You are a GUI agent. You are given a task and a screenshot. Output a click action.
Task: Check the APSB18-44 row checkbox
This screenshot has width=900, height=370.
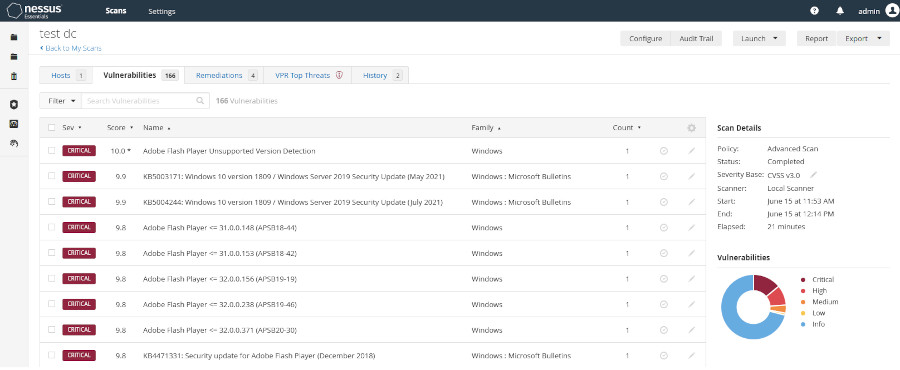coord(52,227)
